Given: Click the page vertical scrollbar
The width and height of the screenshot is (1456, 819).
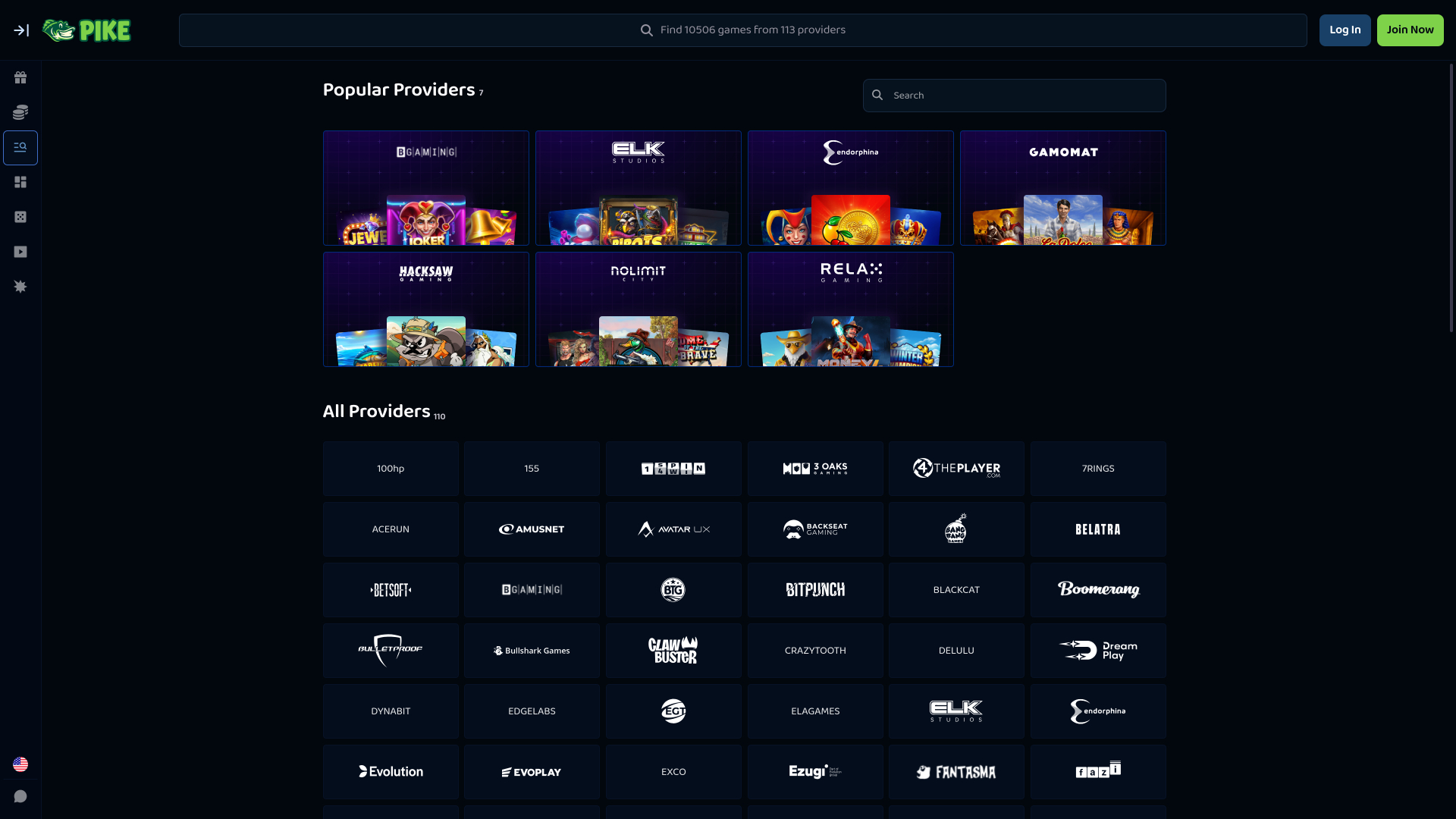Looking at the screenshot, I should 1451,197.
